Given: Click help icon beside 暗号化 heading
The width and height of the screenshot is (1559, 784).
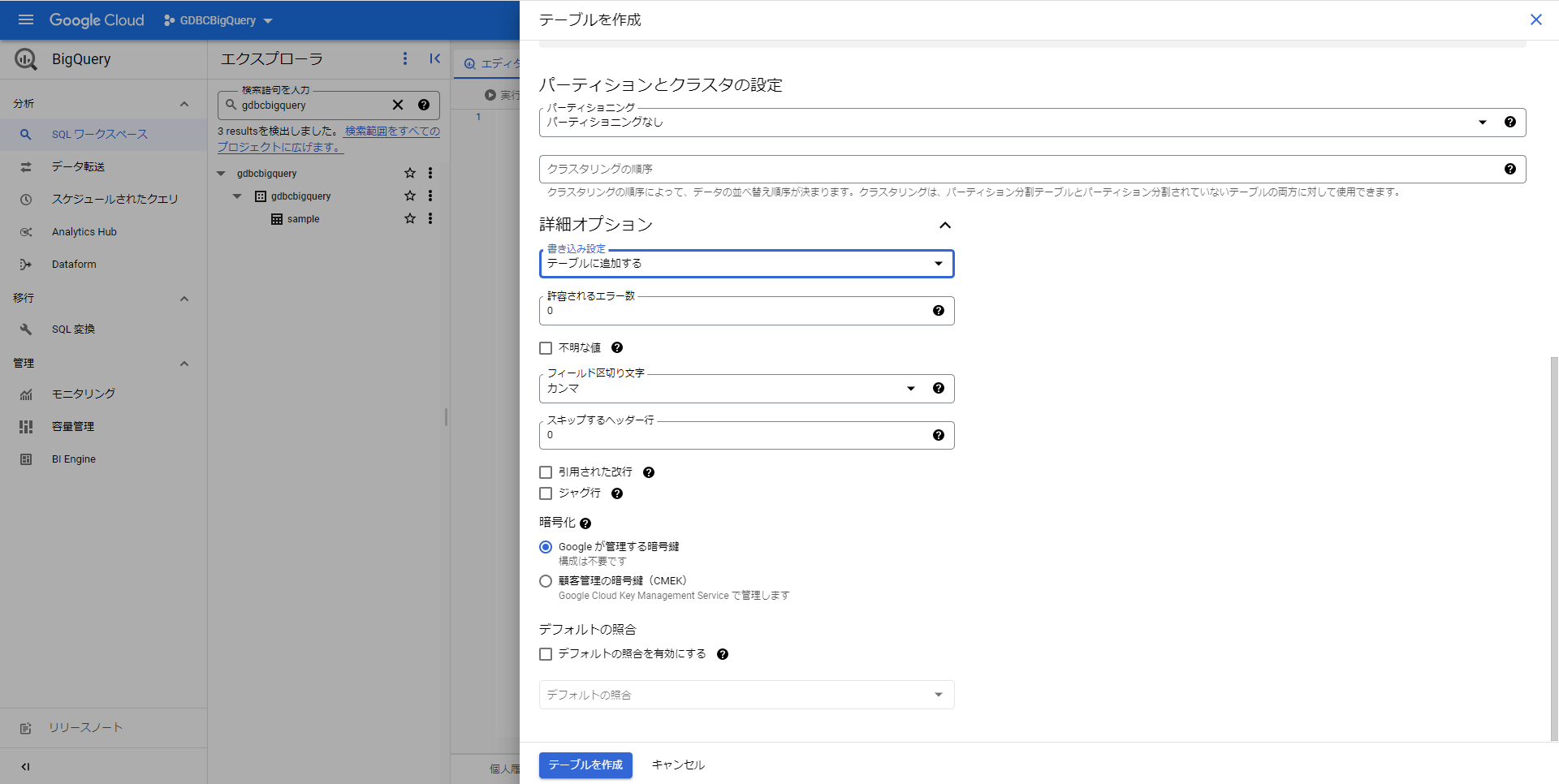Looking at the screenshot, I should click(x=585, y=523).
